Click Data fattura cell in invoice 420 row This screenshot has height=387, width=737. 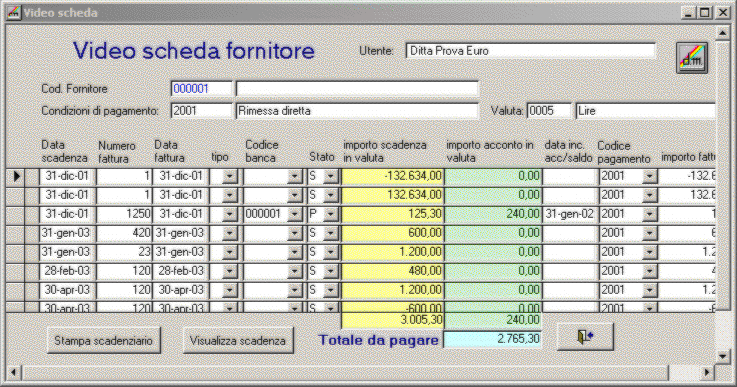tap(180, 233)
